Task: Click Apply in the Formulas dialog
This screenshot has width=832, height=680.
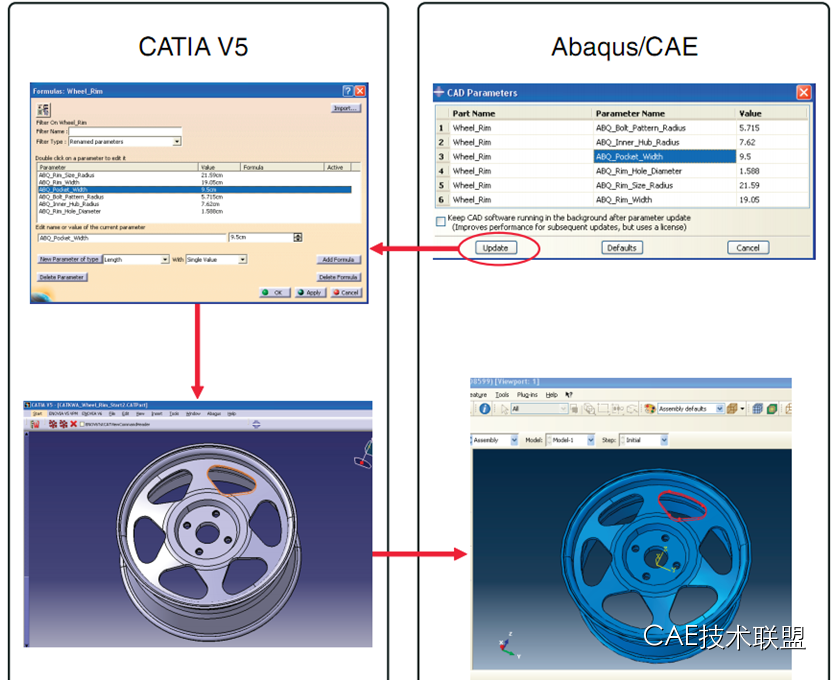Action: [x=310, y=292]
